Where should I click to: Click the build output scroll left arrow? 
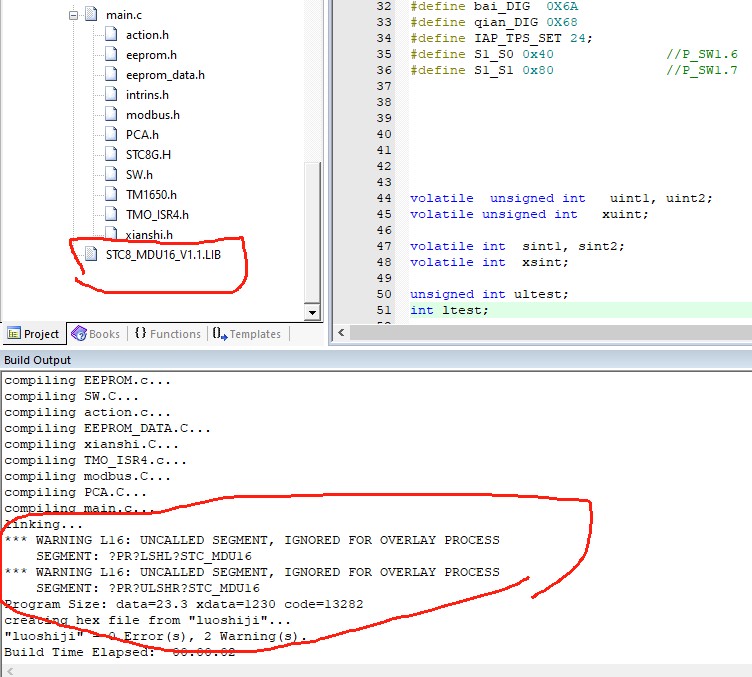(10, 671)
